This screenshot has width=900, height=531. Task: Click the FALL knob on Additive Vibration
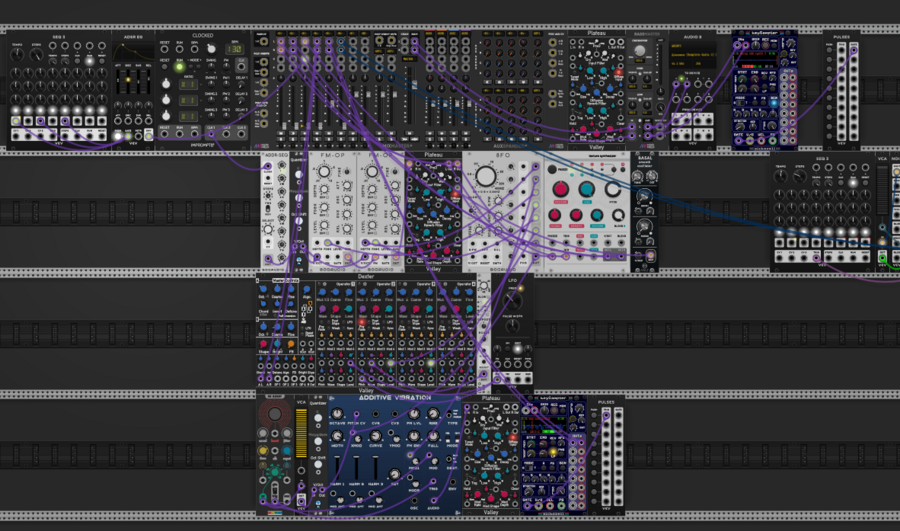coord(433,436)
